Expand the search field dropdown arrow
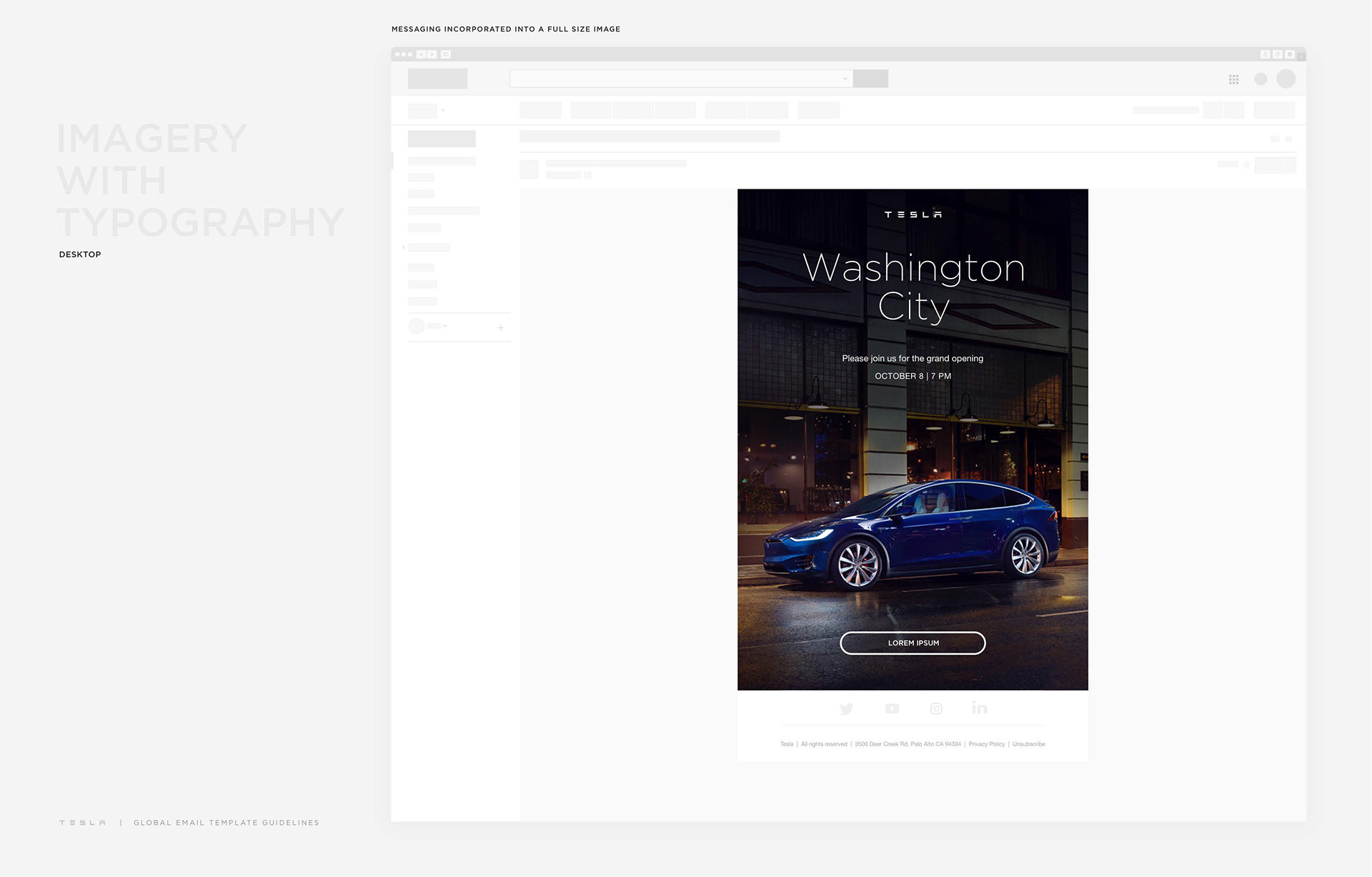The image size is (1372, 877). pyautogui.click(x=845, y=79)
